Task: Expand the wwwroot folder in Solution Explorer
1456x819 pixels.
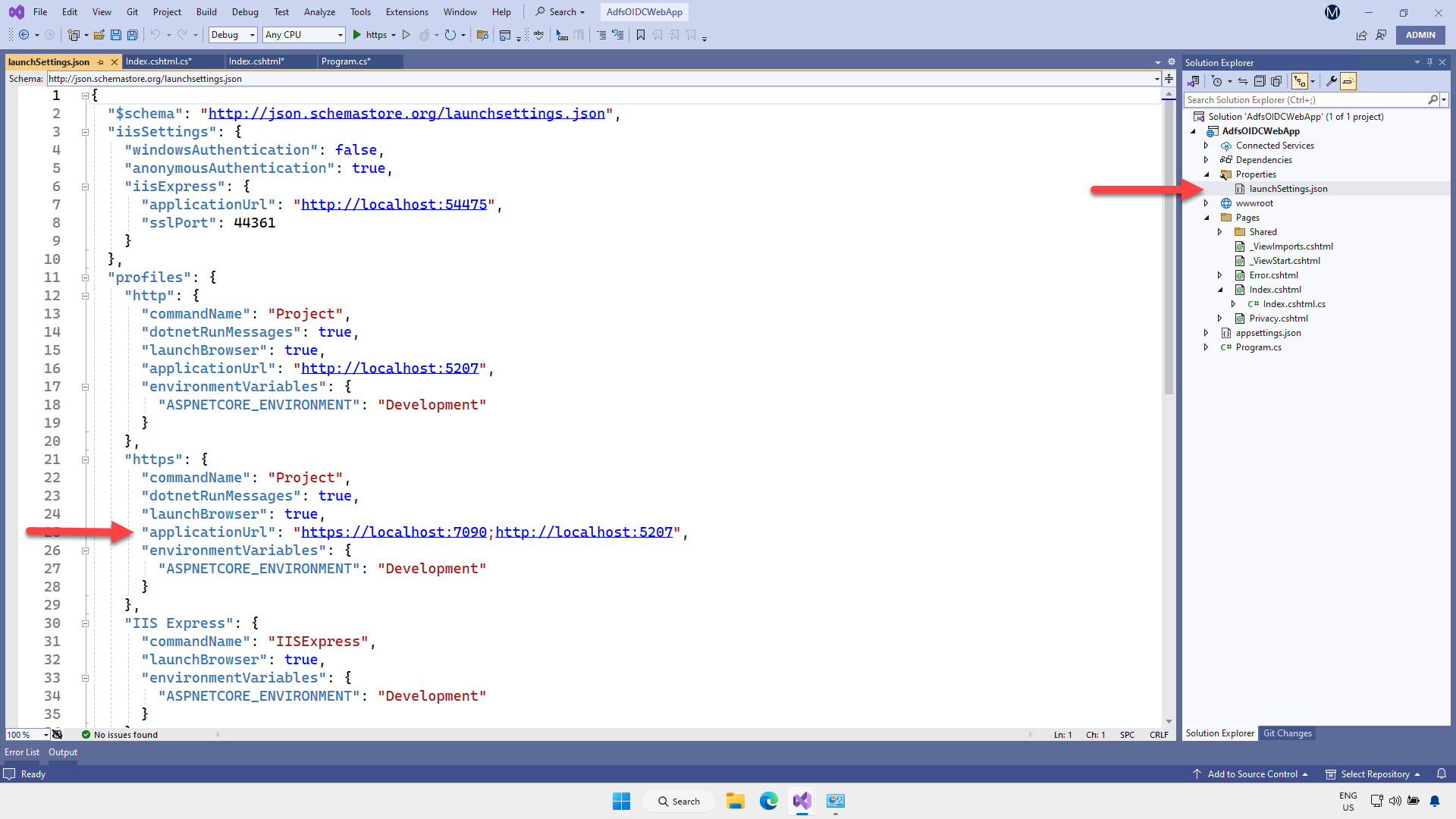Action: point(1207,203)
